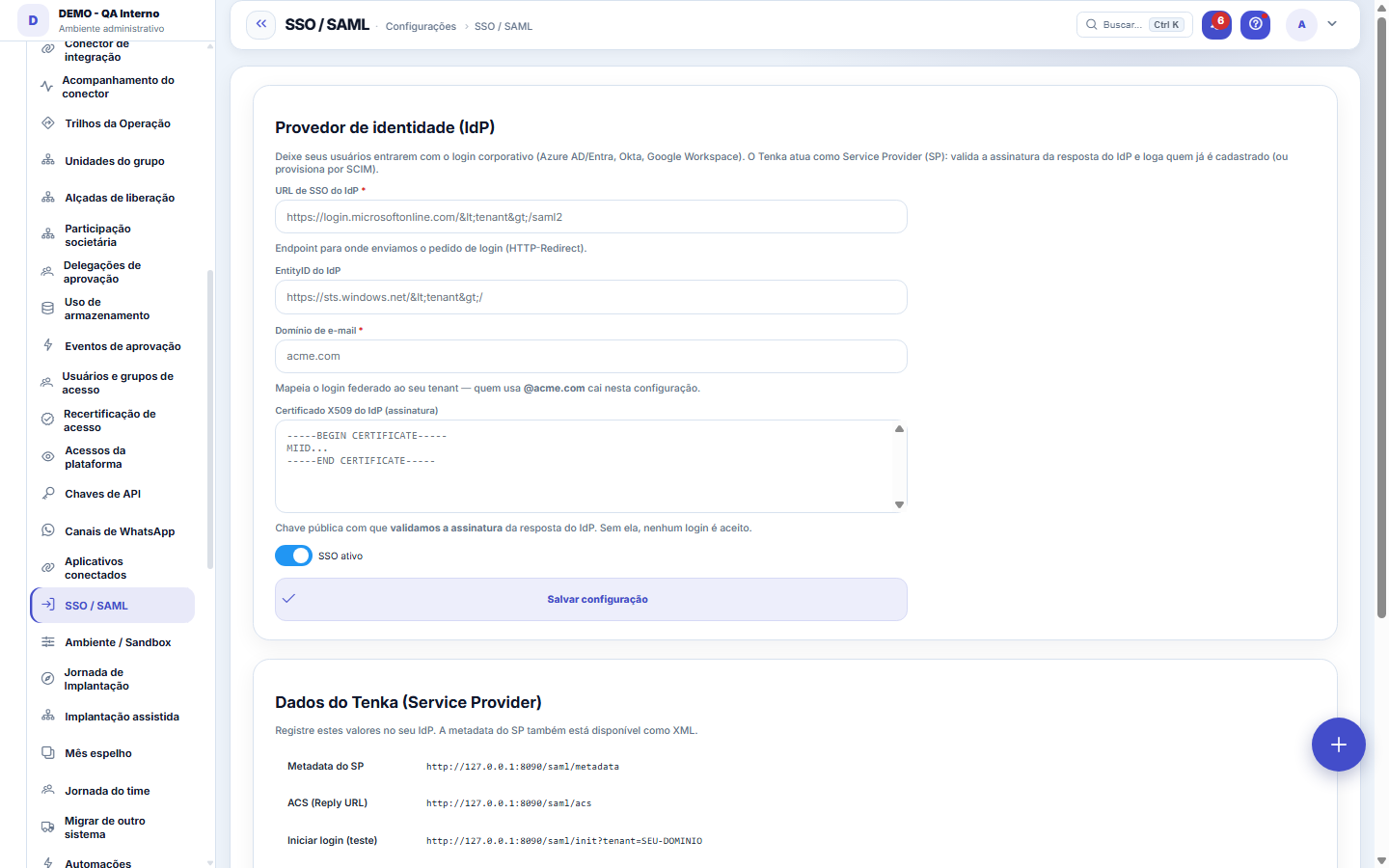Click the URL de SSO do IdP field

coord(591,217)
